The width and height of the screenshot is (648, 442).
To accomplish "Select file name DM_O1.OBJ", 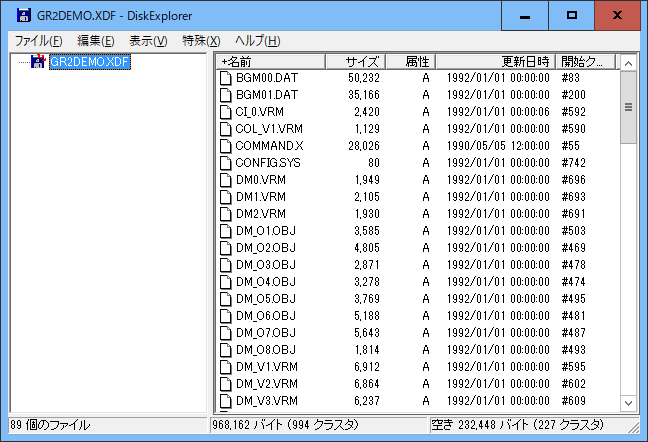I will tap(266, 231).
